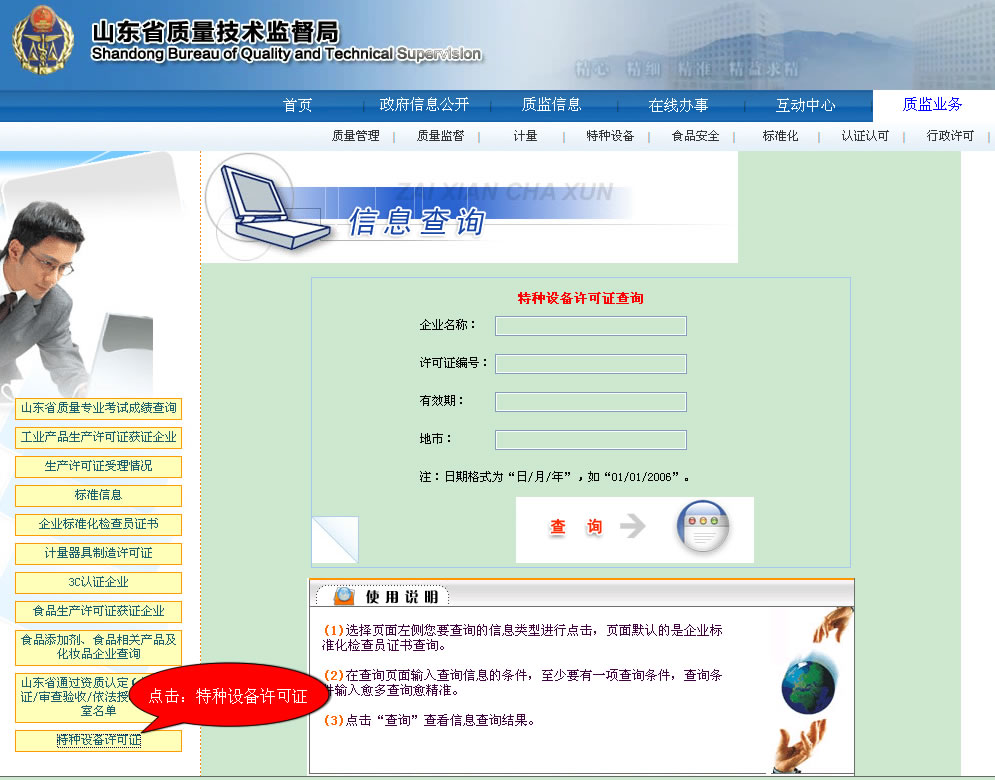Open 食品安全 in the sub-navigation bar
995x780 pixels.
pos(695,136)
